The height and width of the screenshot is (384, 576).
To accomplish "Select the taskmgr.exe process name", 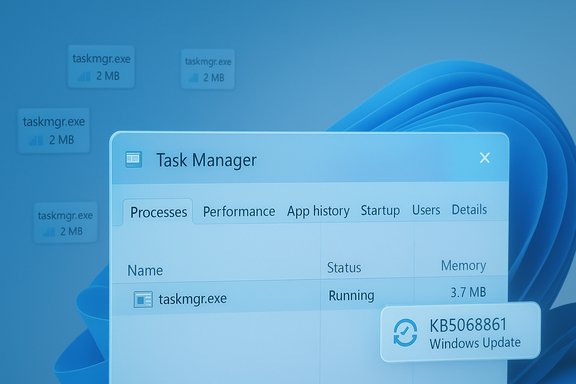I will (x=192, y=299).
